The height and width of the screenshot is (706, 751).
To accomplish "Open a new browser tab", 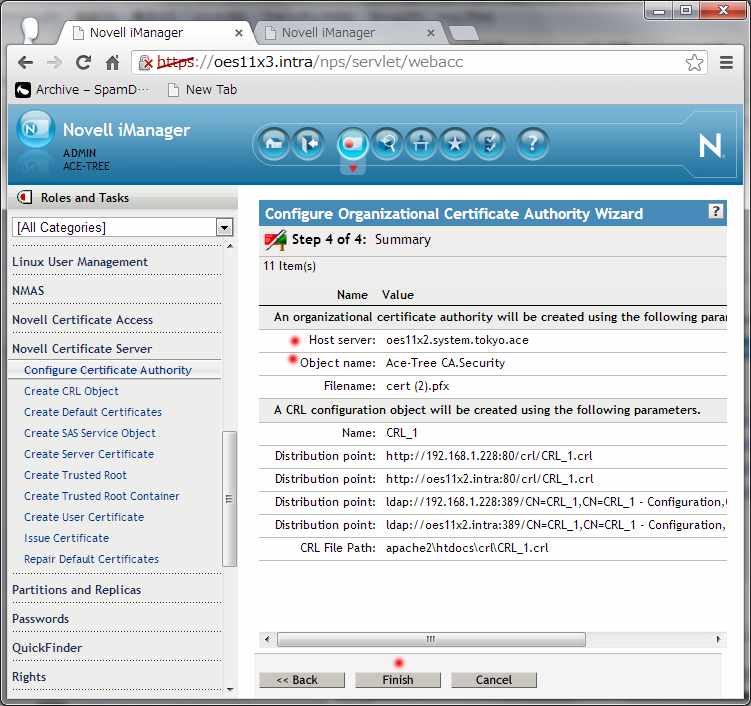I will (x=463, y=33).
